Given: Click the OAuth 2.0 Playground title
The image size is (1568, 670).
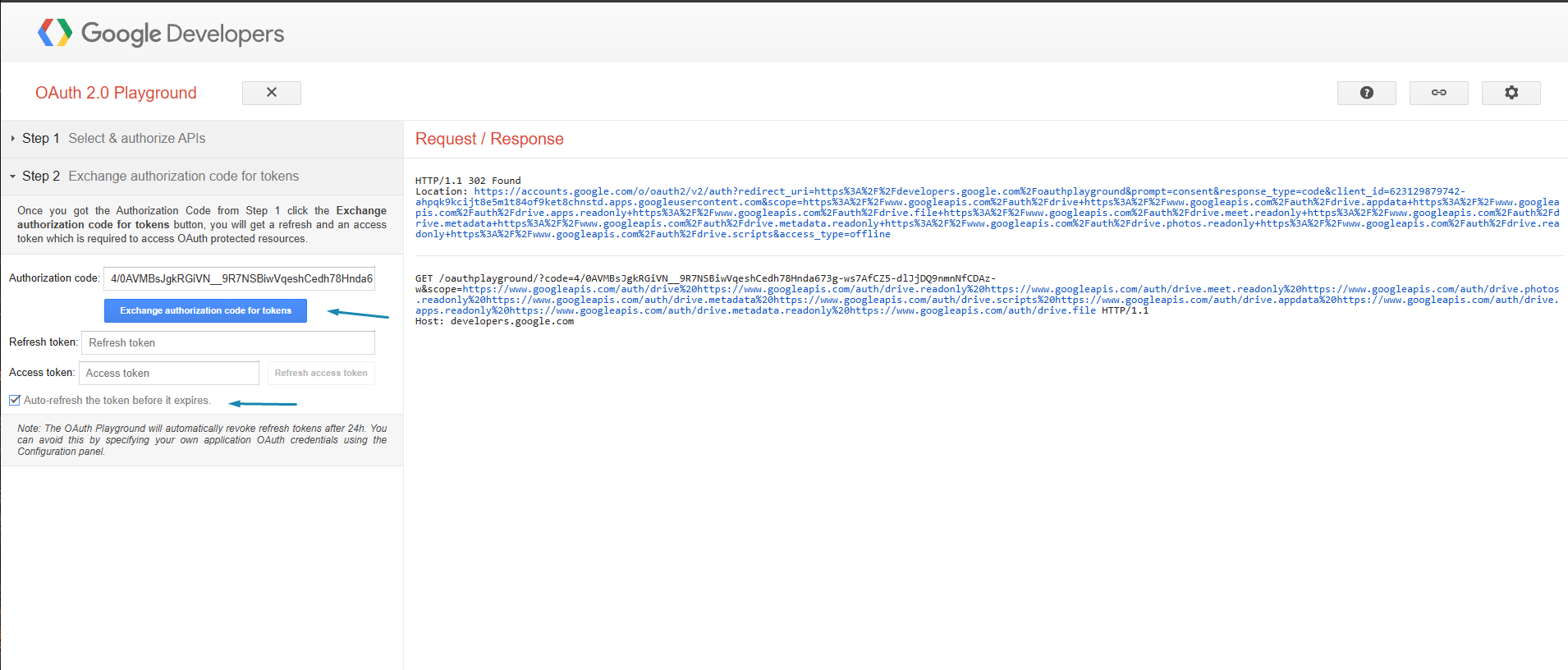Looking at the screenshot, I should (x=116, y=93).
